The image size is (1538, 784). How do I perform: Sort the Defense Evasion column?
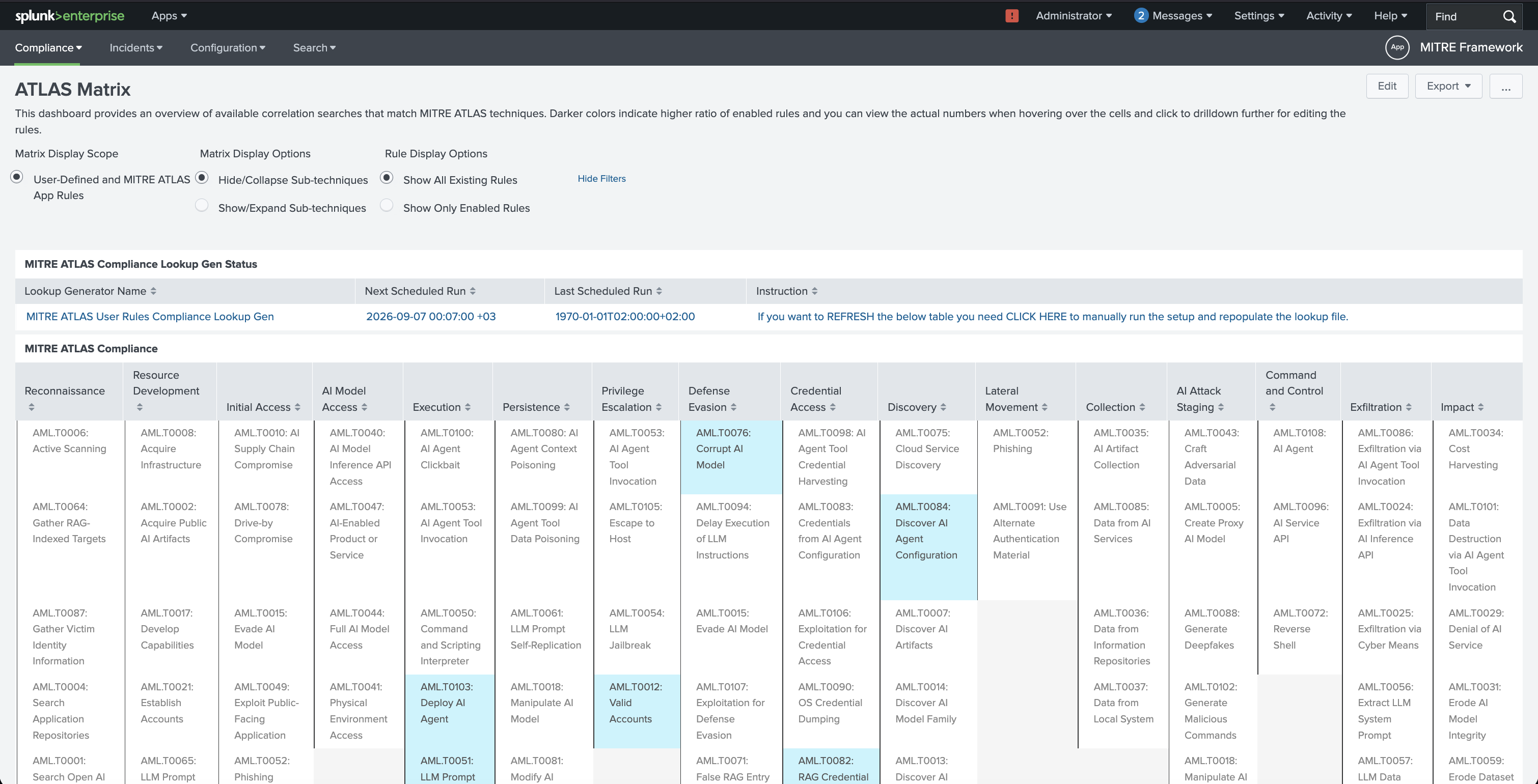click(x=733, y=407)
